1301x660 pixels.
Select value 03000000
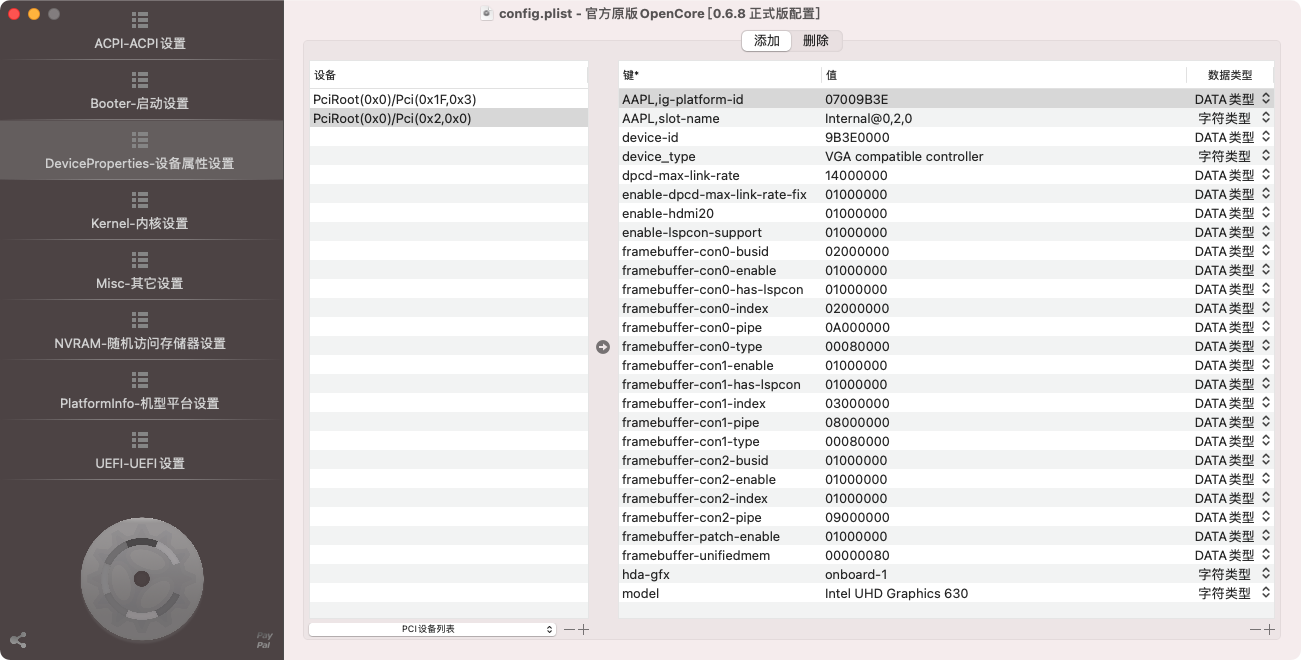click(x=857, y=403)
